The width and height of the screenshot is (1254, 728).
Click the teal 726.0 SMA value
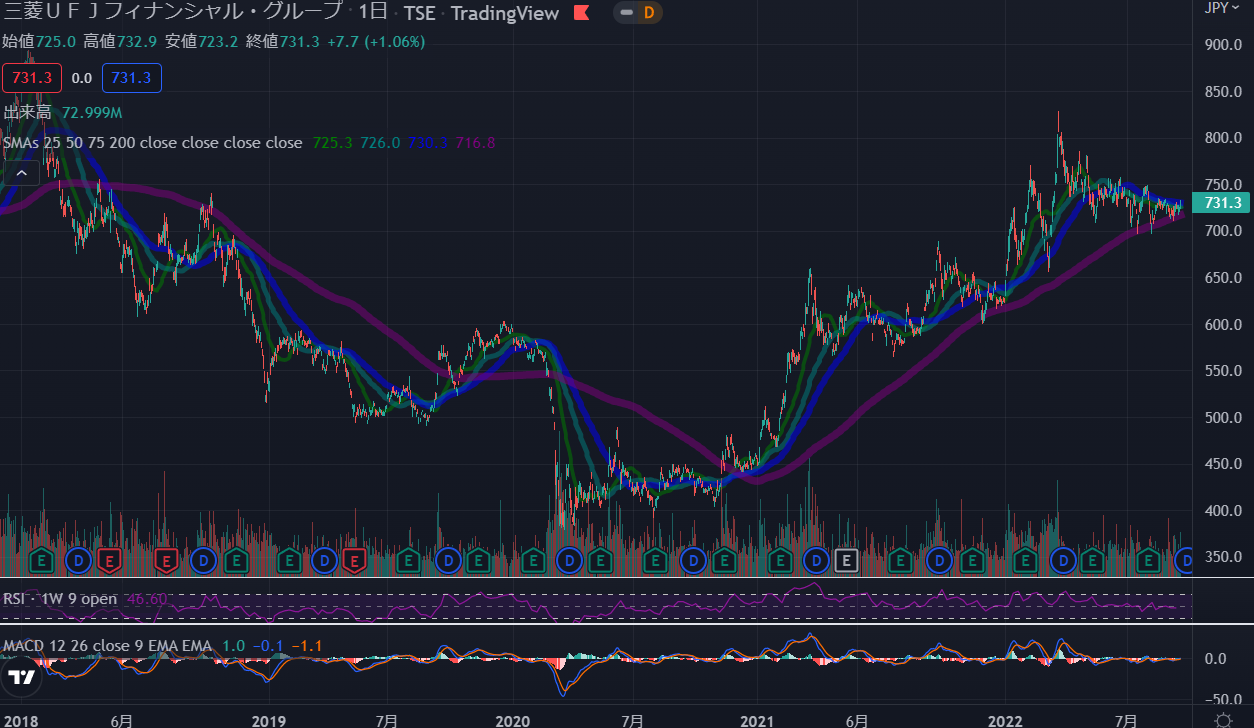[380, 143]
